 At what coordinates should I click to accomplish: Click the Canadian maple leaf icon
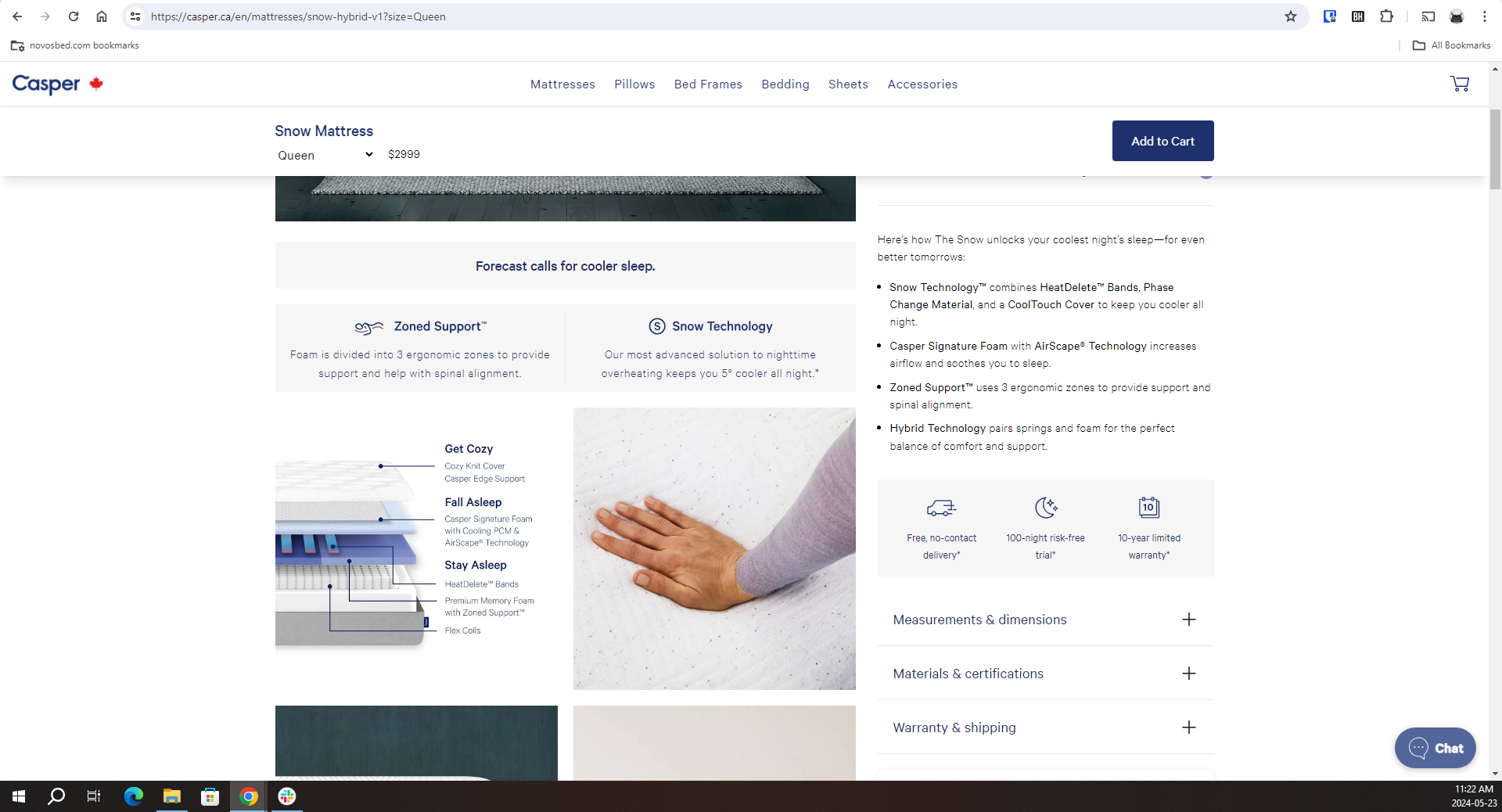point(96,83)
